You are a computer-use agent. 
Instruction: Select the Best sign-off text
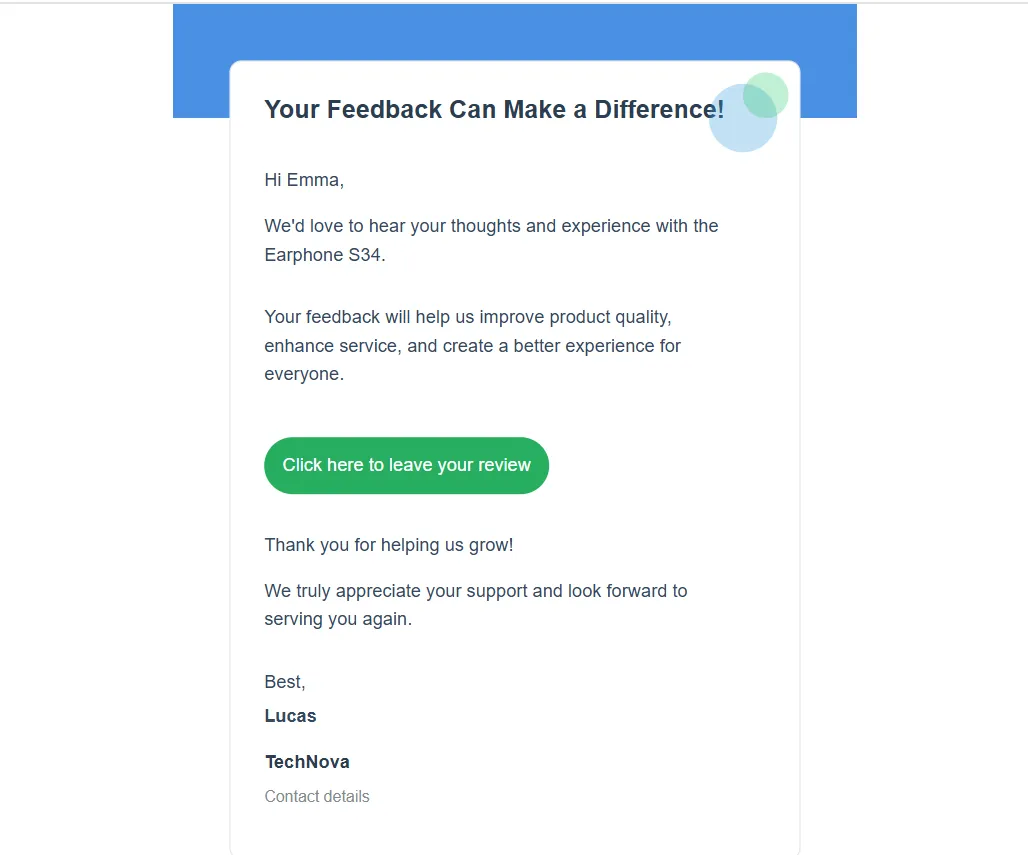click(284, 681)
